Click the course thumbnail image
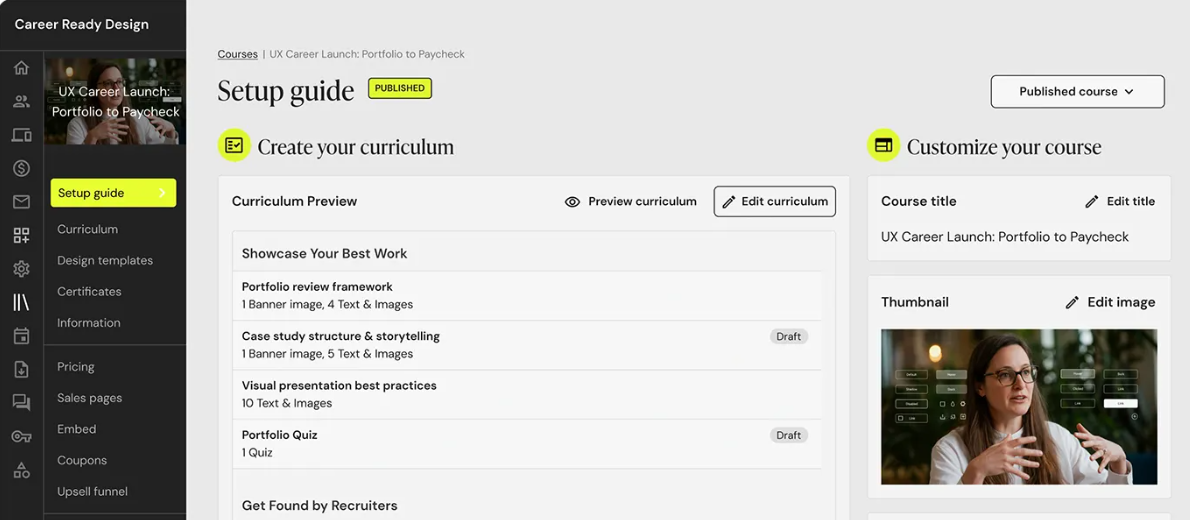The height and width of the screenshot is (520, 1190). pos(1018,407)
